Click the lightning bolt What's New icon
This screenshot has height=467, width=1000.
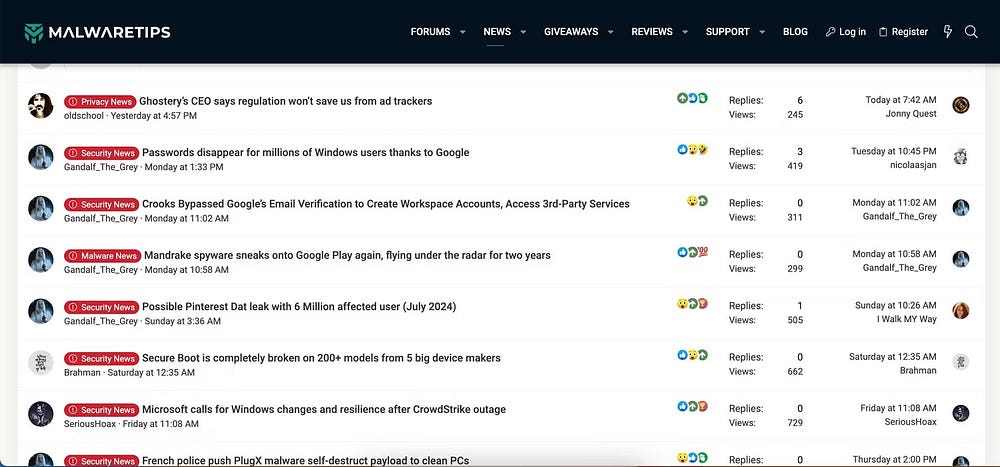click(x=948, y=32)
